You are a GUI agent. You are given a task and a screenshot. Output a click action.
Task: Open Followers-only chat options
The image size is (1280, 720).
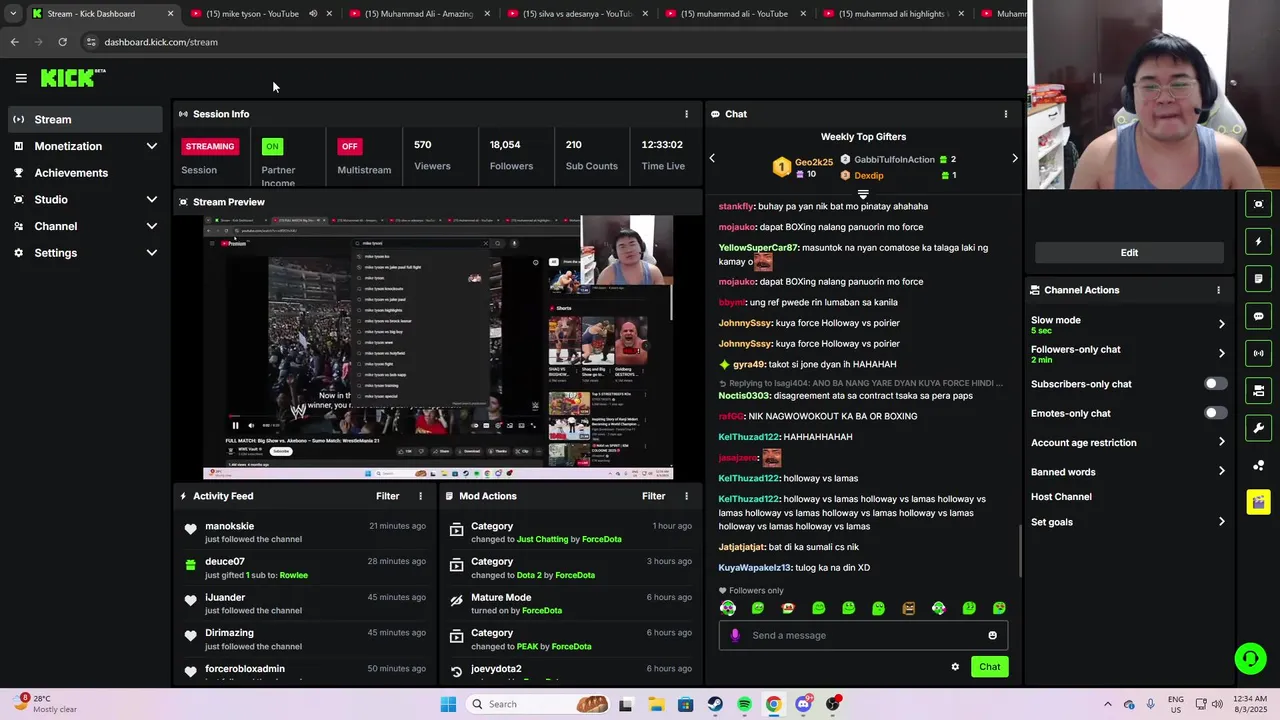point(1128,353)
